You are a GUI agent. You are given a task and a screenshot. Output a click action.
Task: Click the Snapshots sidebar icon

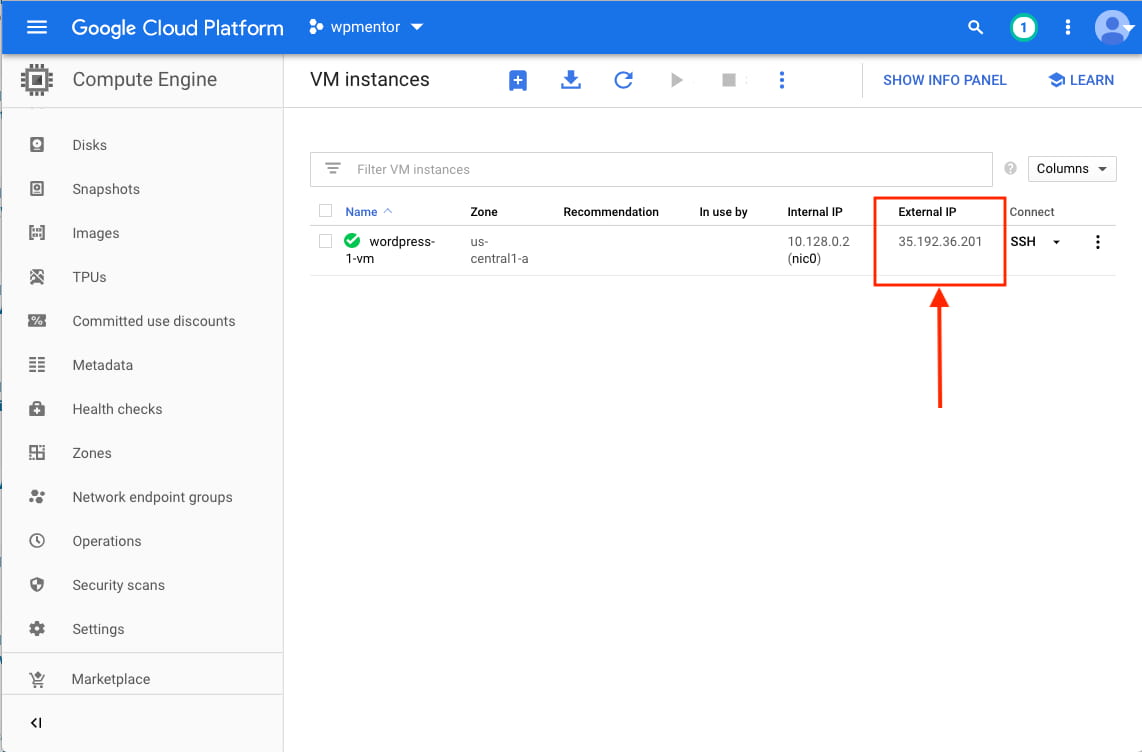pos(36,189)
